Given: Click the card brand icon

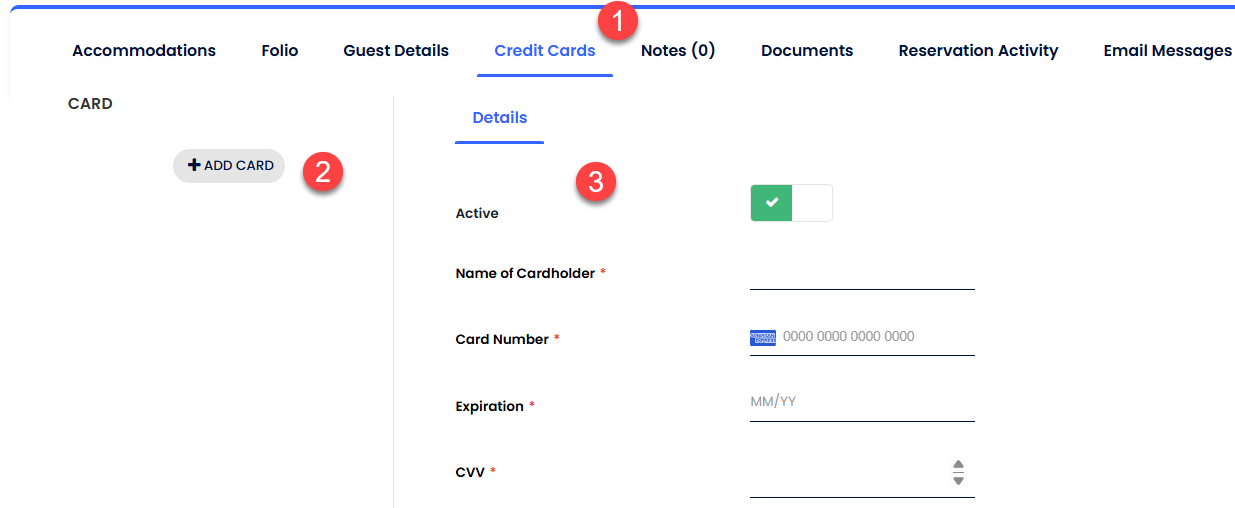Looking at the screenshot, I should click(x=763, y=338).
